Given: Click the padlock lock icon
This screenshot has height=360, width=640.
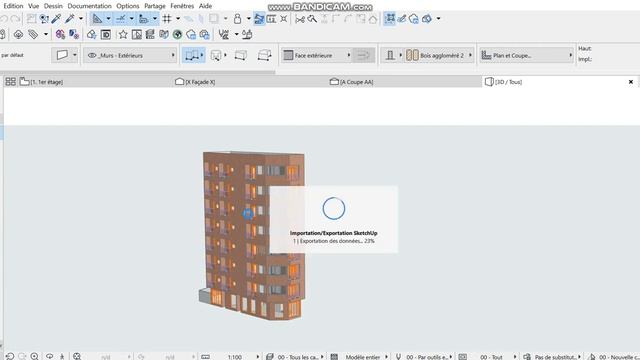Looking at the screenshot, I should coord(238,18).
